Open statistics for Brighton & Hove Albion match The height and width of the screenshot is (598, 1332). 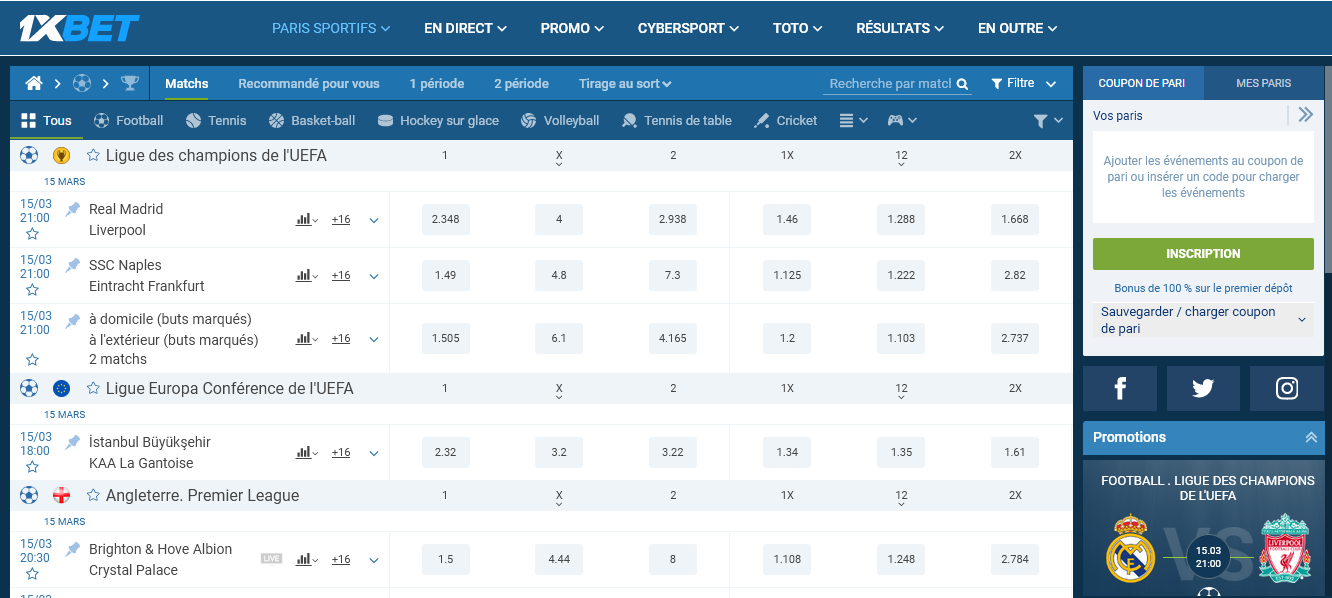306,559
